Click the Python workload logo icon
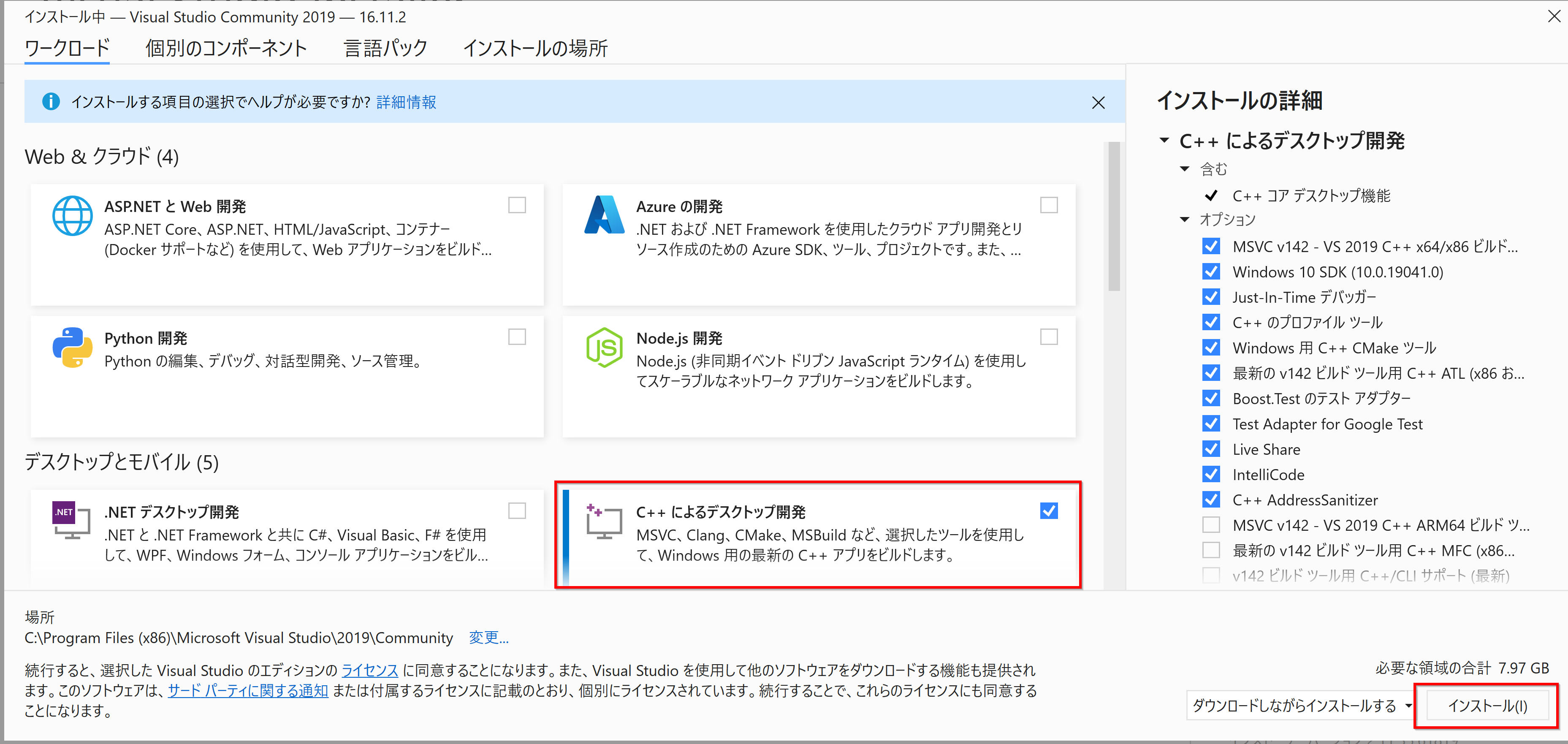The width and height of the screenshot is (1568, 744). (x=73, y=347)
